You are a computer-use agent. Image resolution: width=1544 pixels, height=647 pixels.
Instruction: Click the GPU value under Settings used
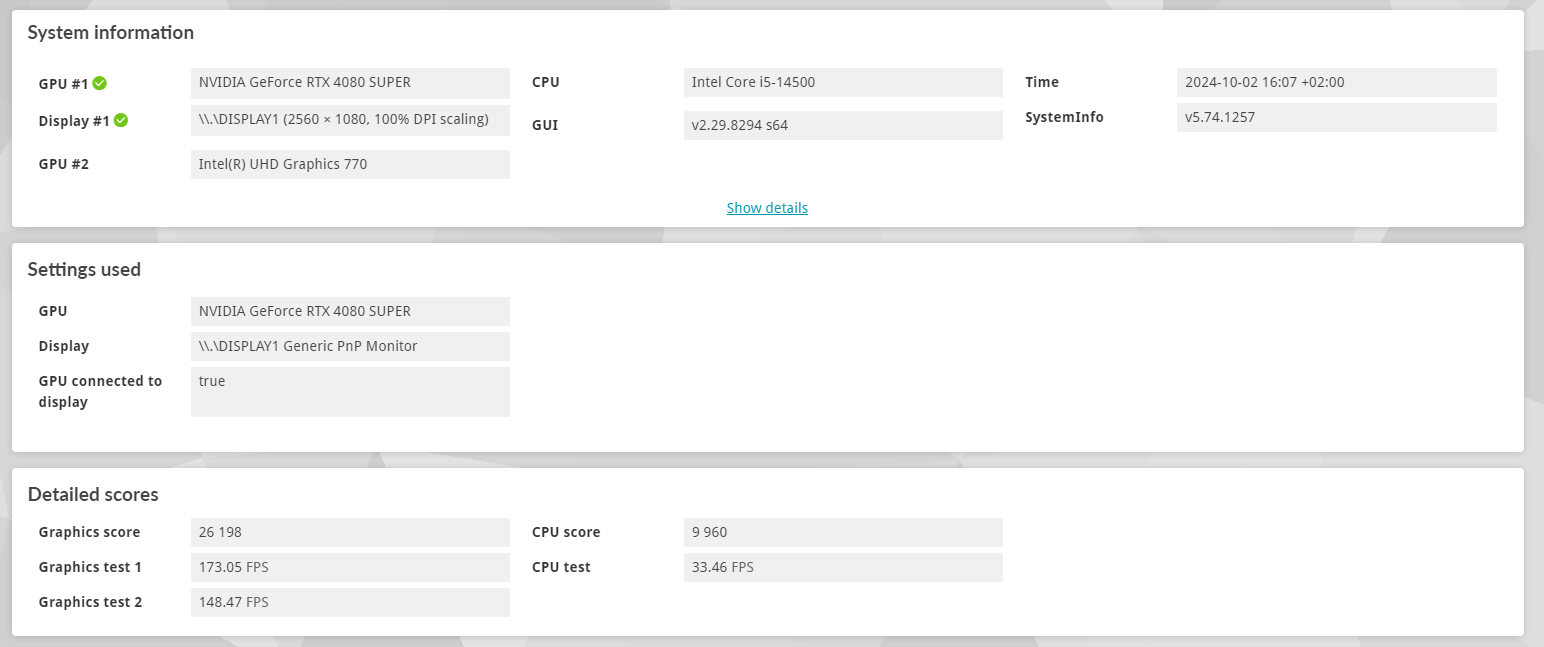[350, 311]
